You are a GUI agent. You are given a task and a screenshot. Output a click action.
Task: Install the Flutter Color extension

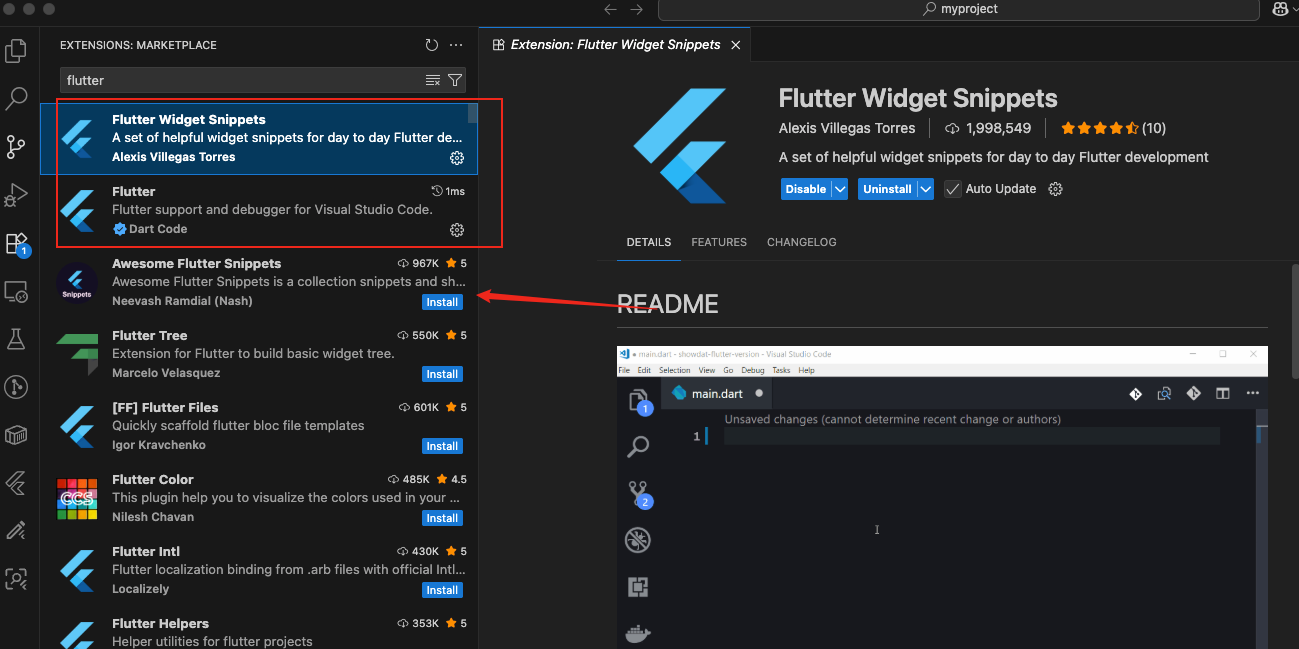[442, 518]
